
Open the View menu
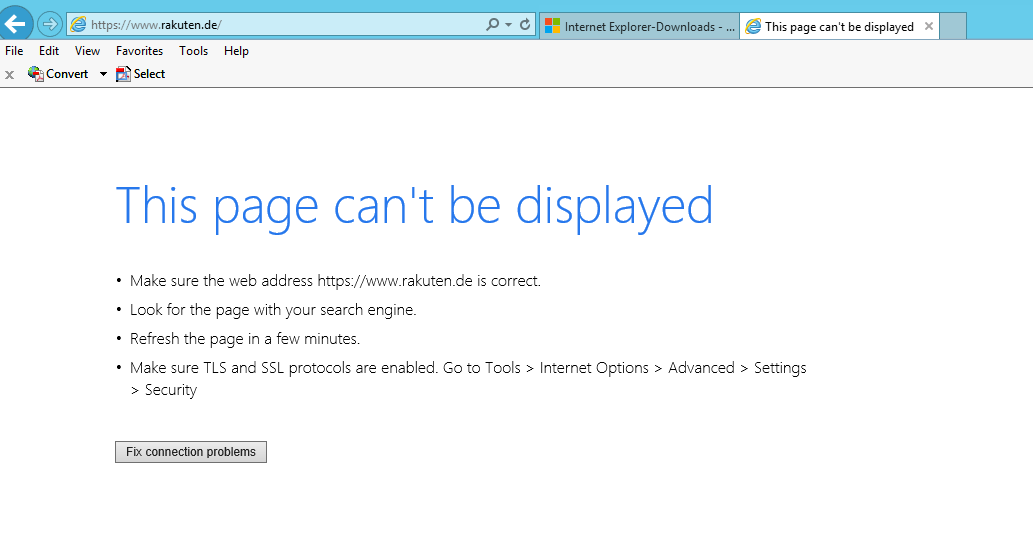[87, 51]
